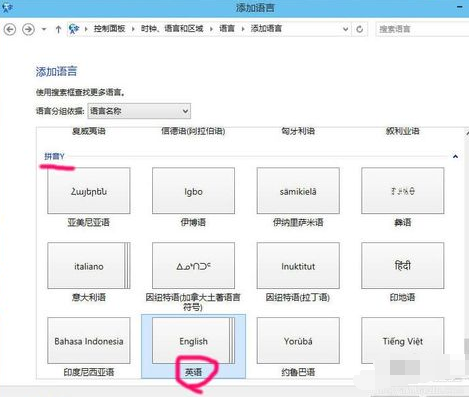The height and width of the screenshot is (397, 469).
Task: Select the Bahasa Indonesia tile
Action: [x=89, y=347]
